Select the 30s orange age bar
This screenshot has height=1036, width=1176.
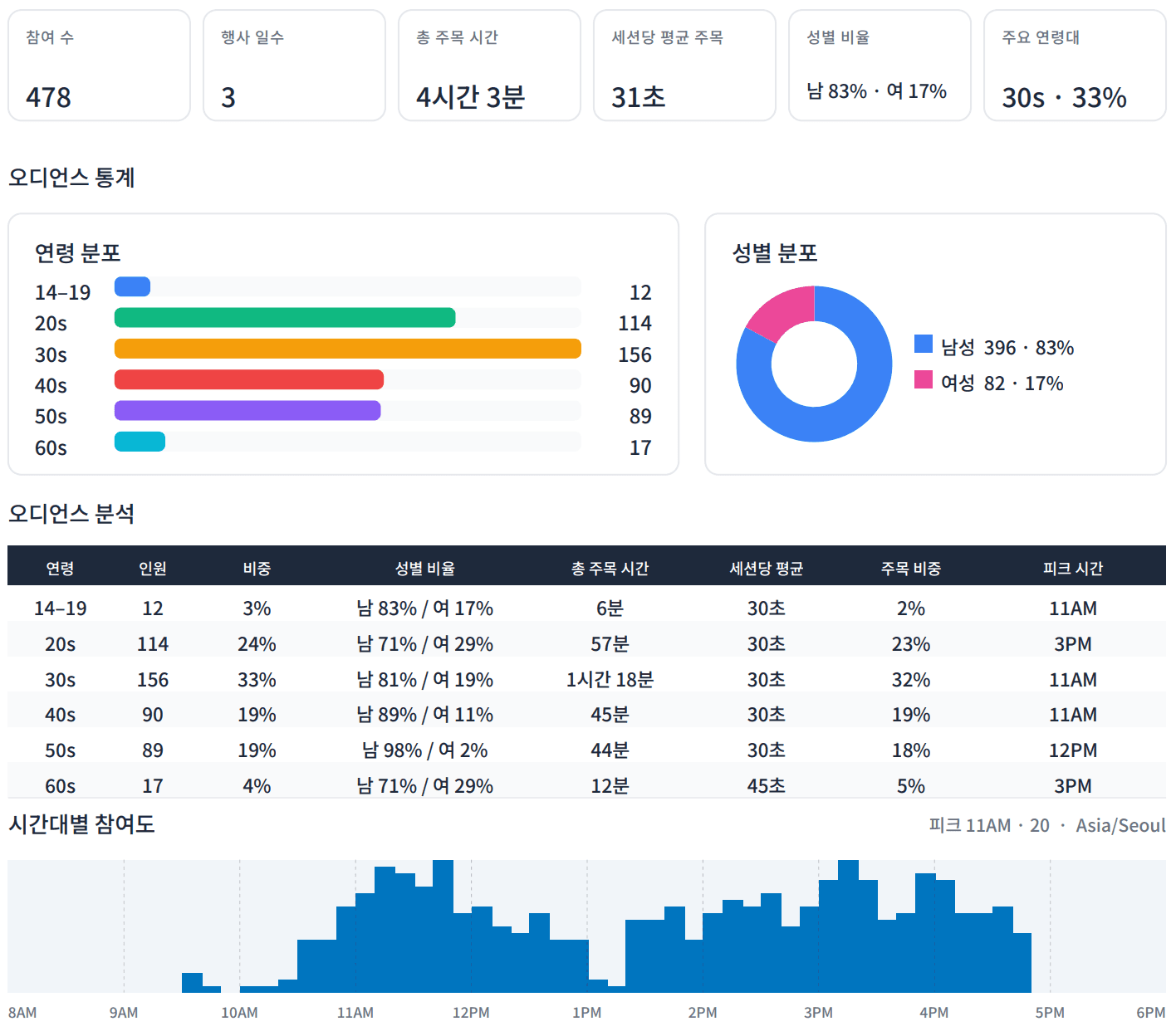pos(347,349)
